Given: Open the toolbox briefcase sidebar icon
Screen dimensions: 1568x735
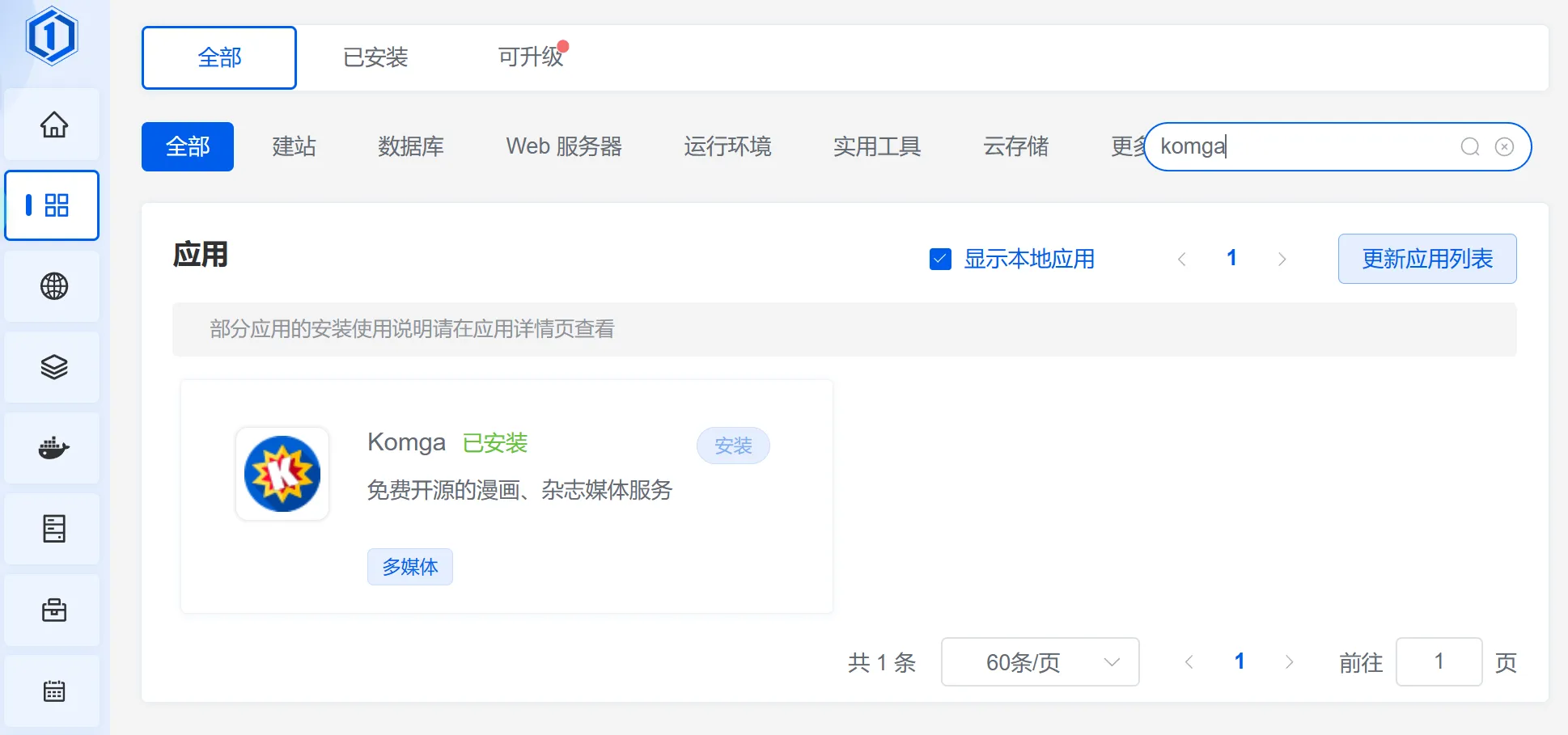Looking at the screenshot, I should [x=53, y=610].
